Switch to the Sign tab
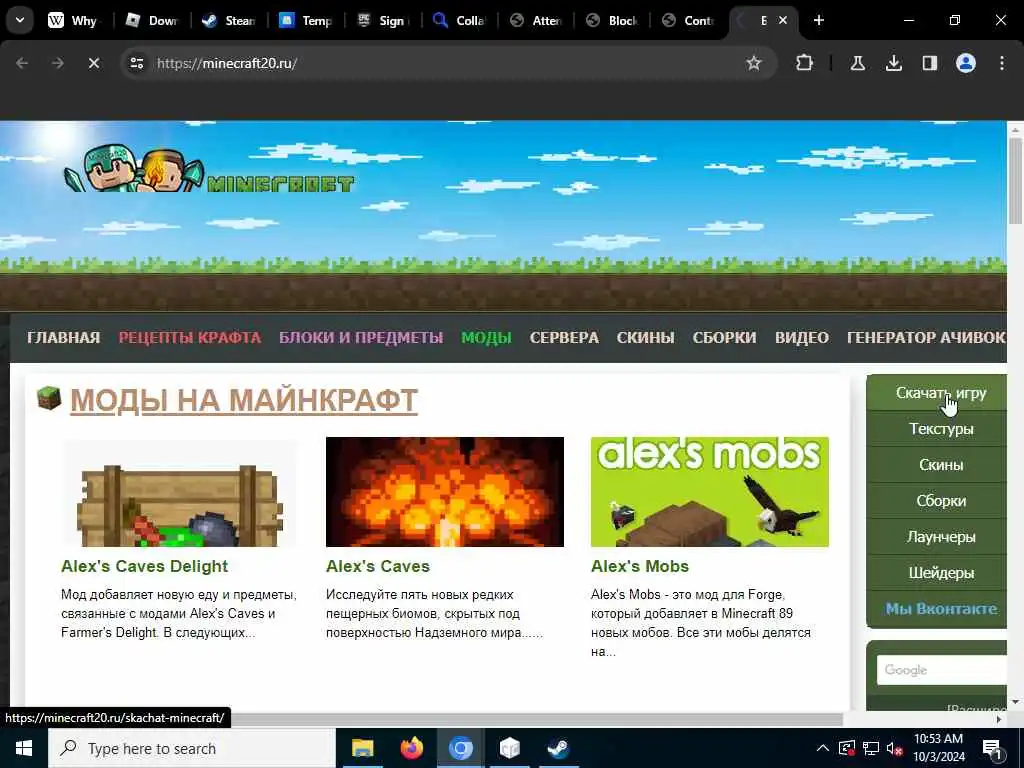The width and height of the screenshot is (1024, 768). coord(383,20)
